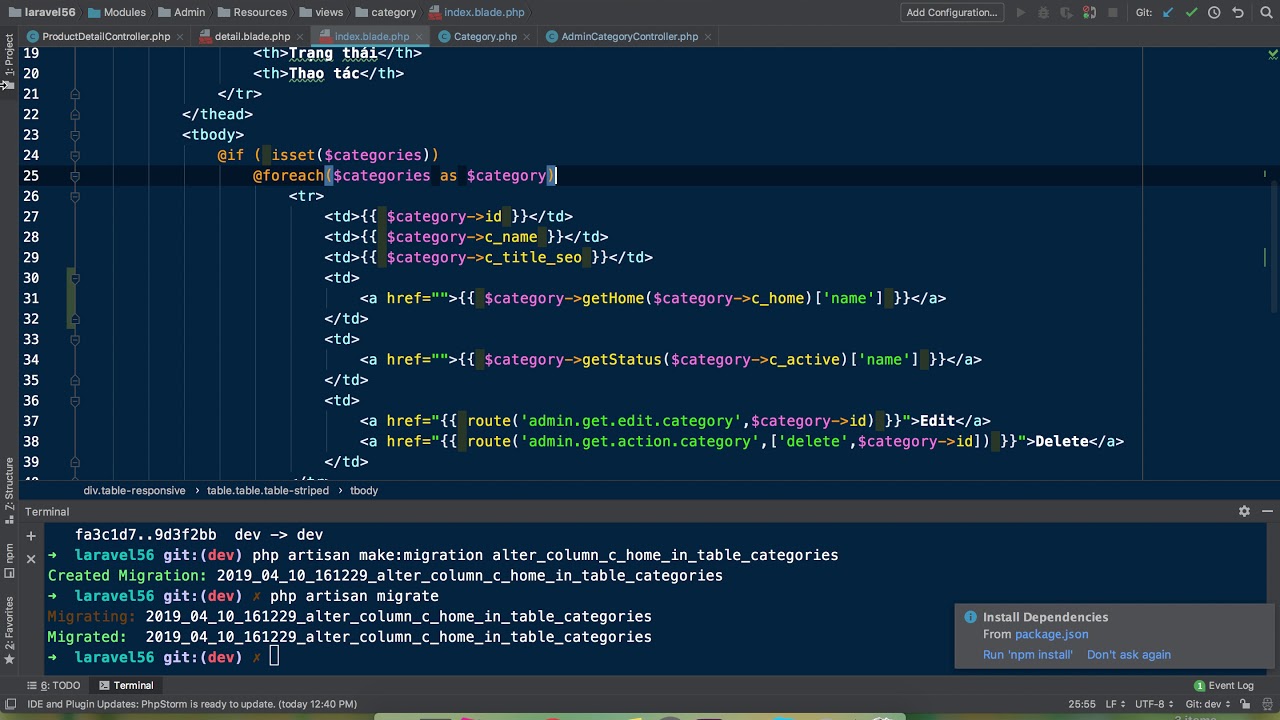Click the Stop square icon in toolbar
Screen dimensions: 1280x720
pyautogui.click(x=1113, y=13)
